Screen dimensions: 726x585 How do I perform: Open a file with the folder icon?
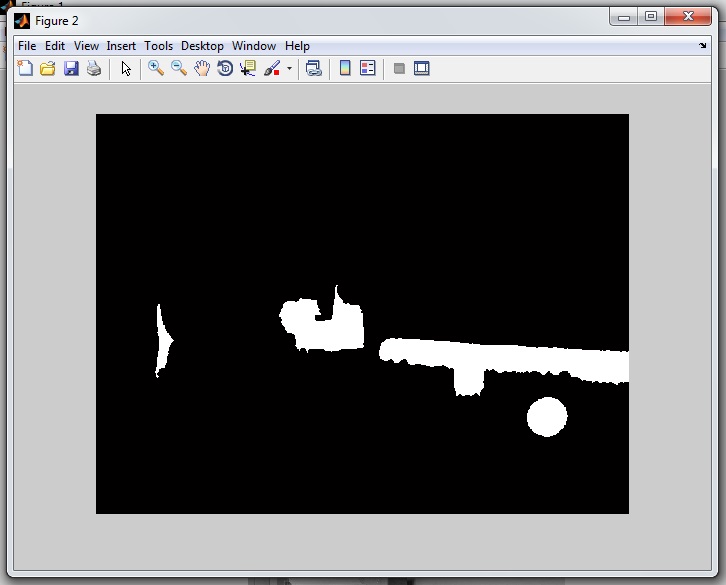[47, 69]
